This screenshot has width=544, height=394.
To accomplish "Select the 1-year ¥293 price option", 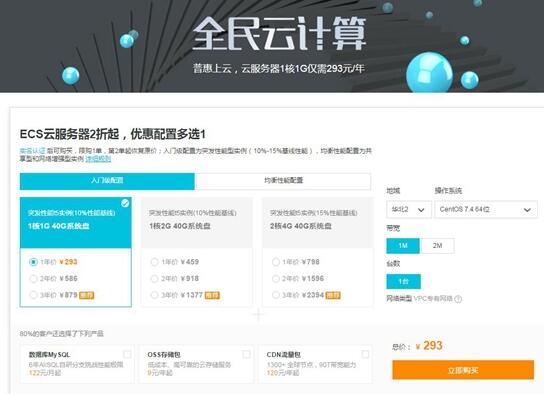I will click(33, 262).
